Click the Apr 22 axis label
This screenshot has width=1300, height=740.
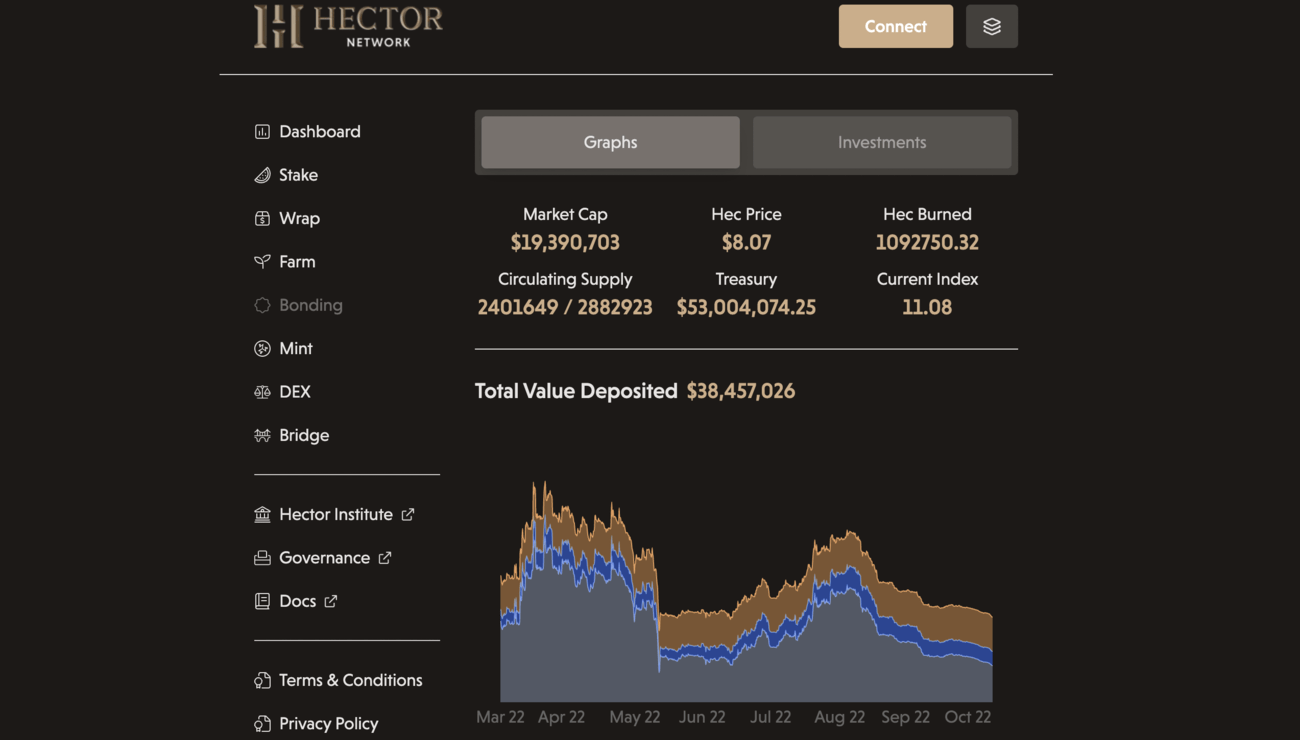(561, 717)
